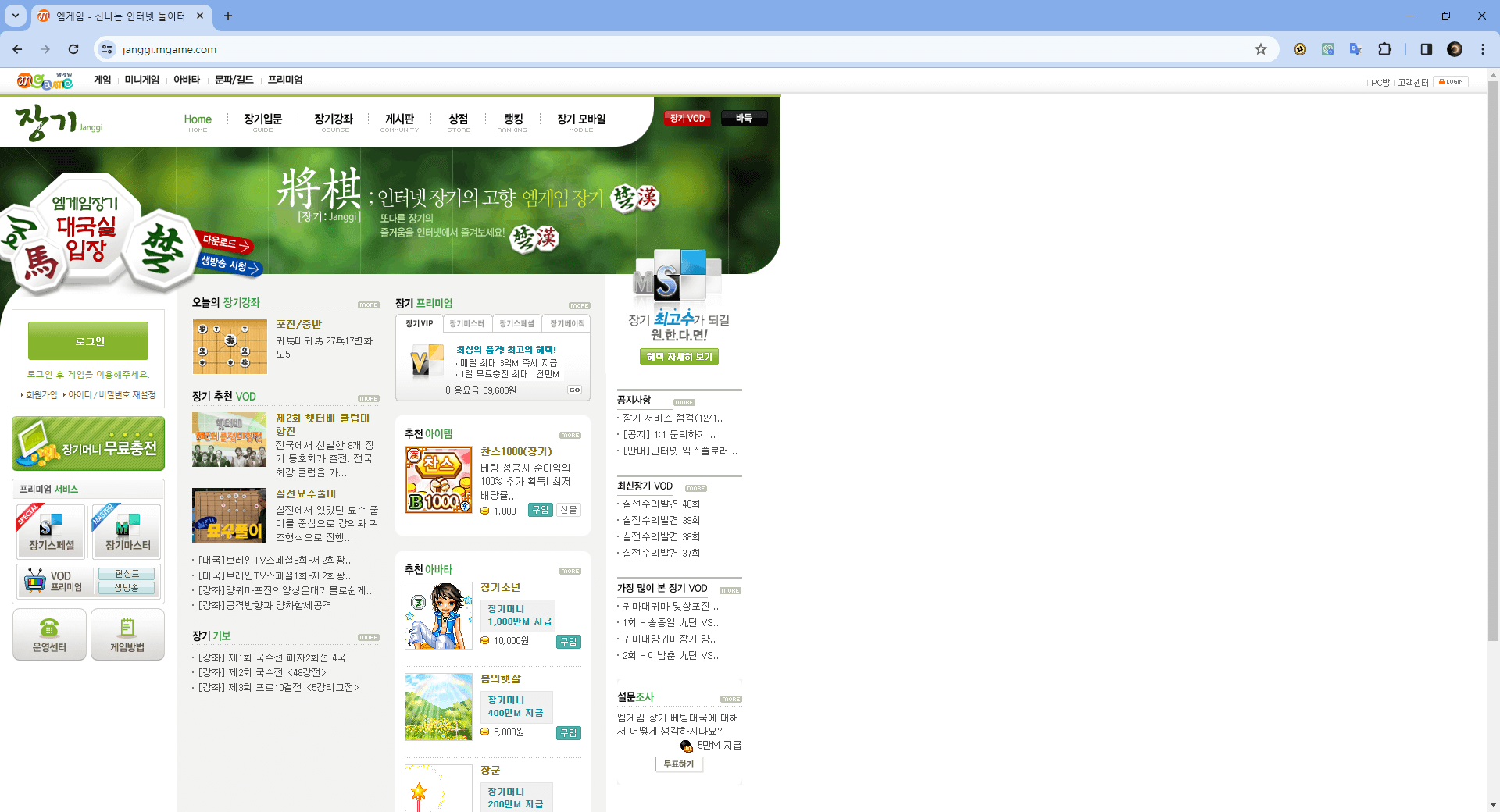This screenshot has height=812, width=1500.
Task: Go back to the previous page
Action: [17, 49]
